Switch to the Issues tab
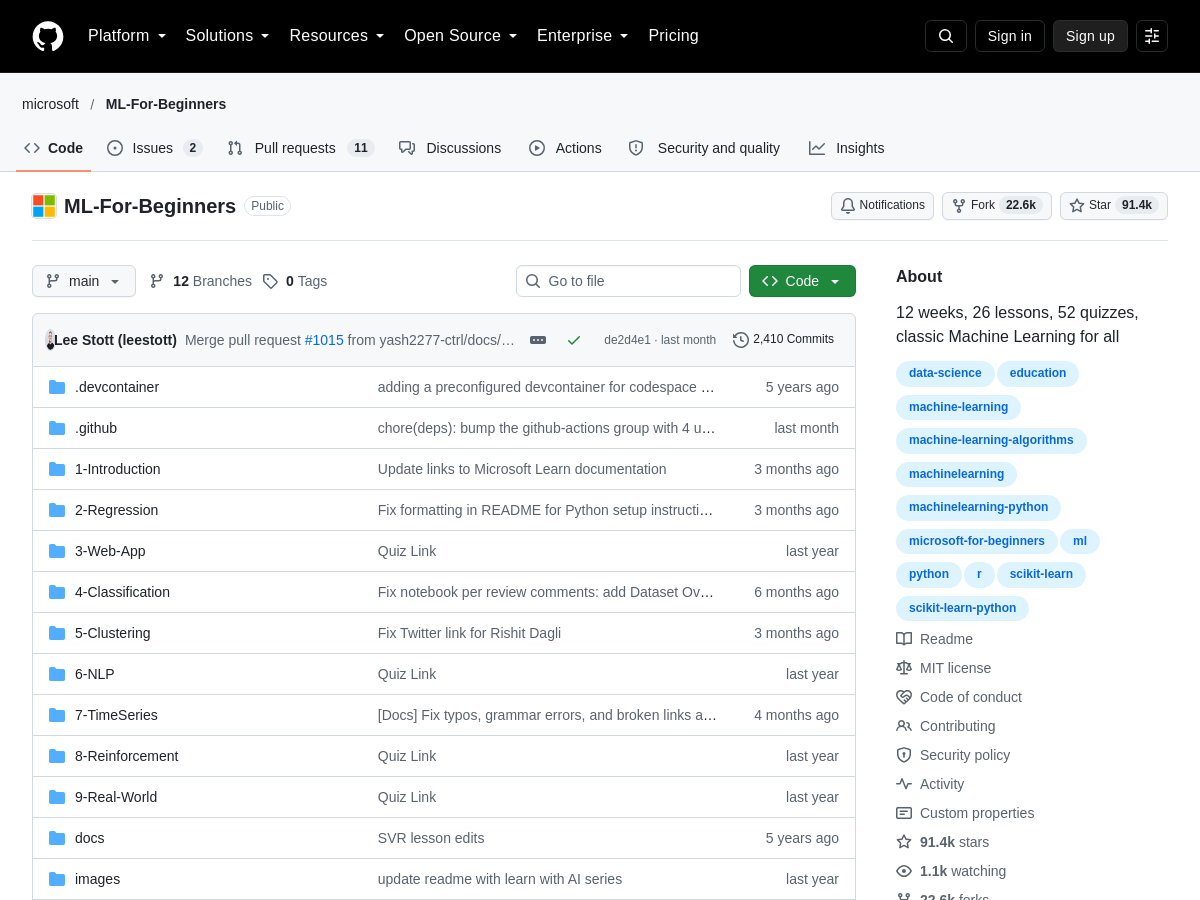Viewport: 1200px width, 900px height. [155, 148]
